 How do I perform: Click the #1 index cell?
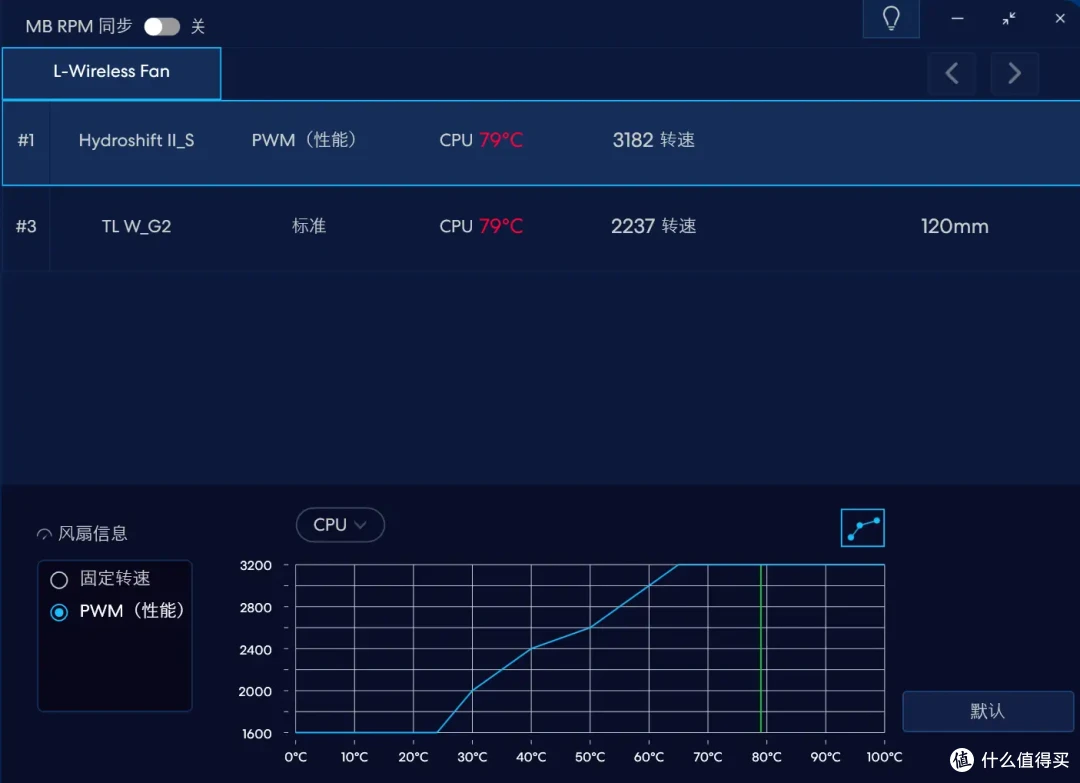click(26, 143)
